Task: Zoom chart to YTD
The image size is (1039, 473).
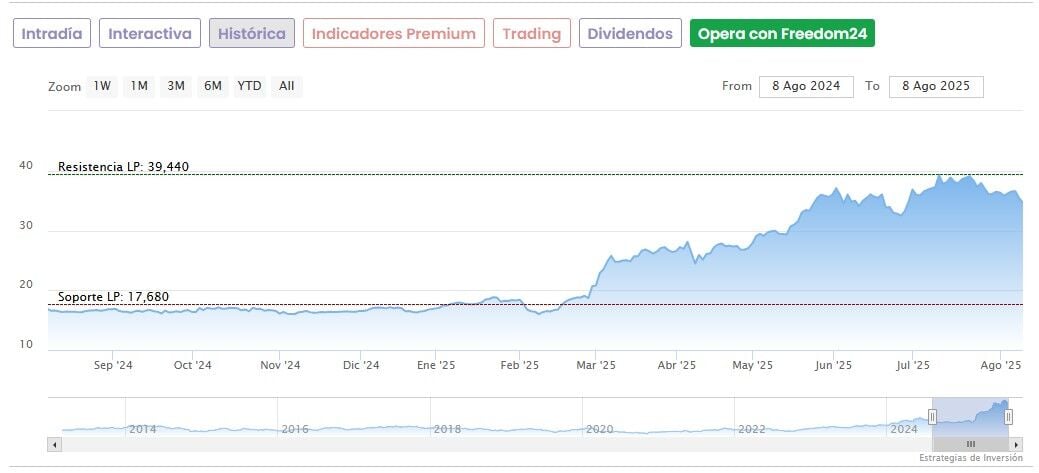Action: (x=249, y=86)
